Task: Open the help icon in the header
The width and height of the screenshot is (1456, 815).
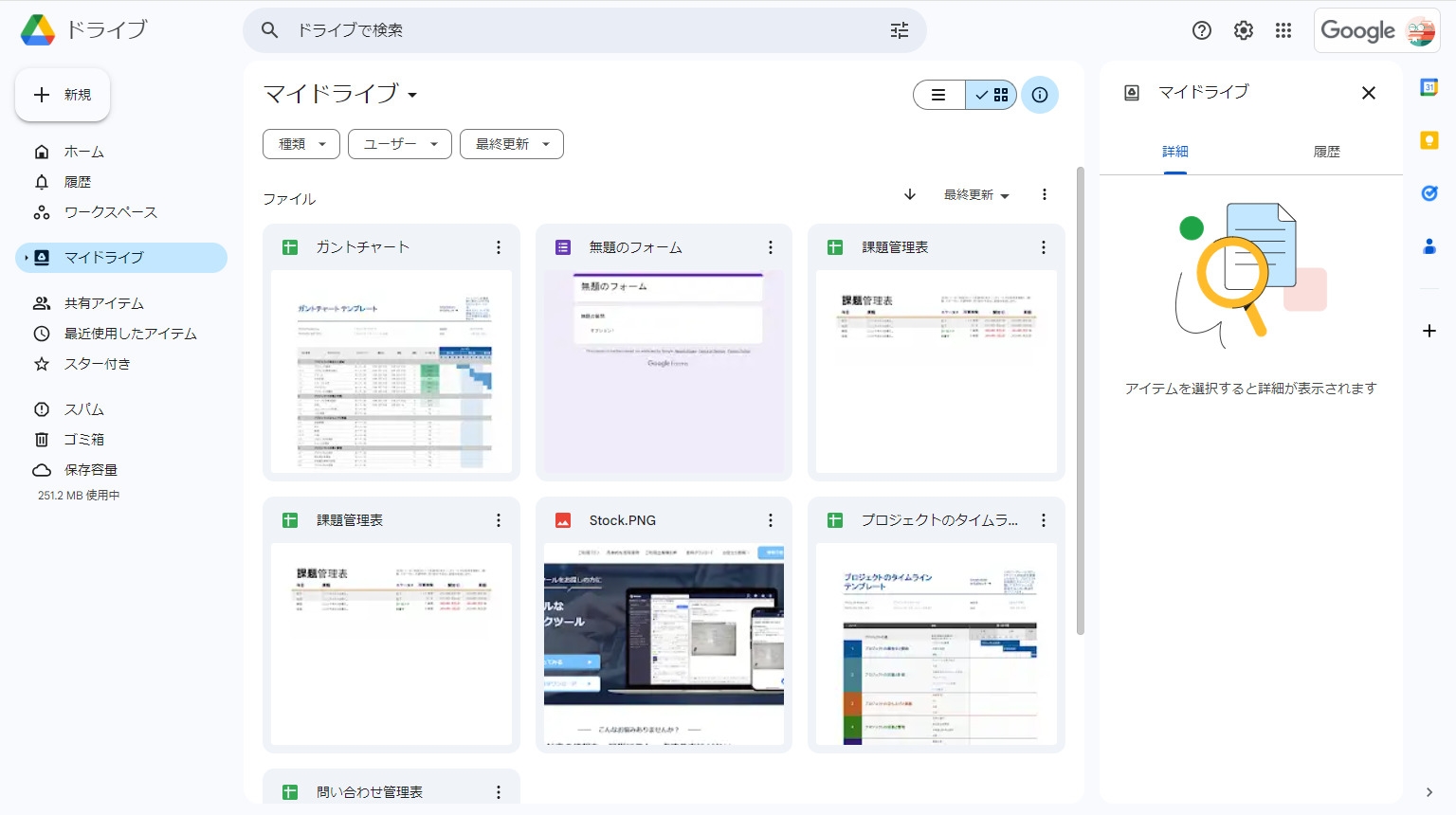Action: 1201,30
